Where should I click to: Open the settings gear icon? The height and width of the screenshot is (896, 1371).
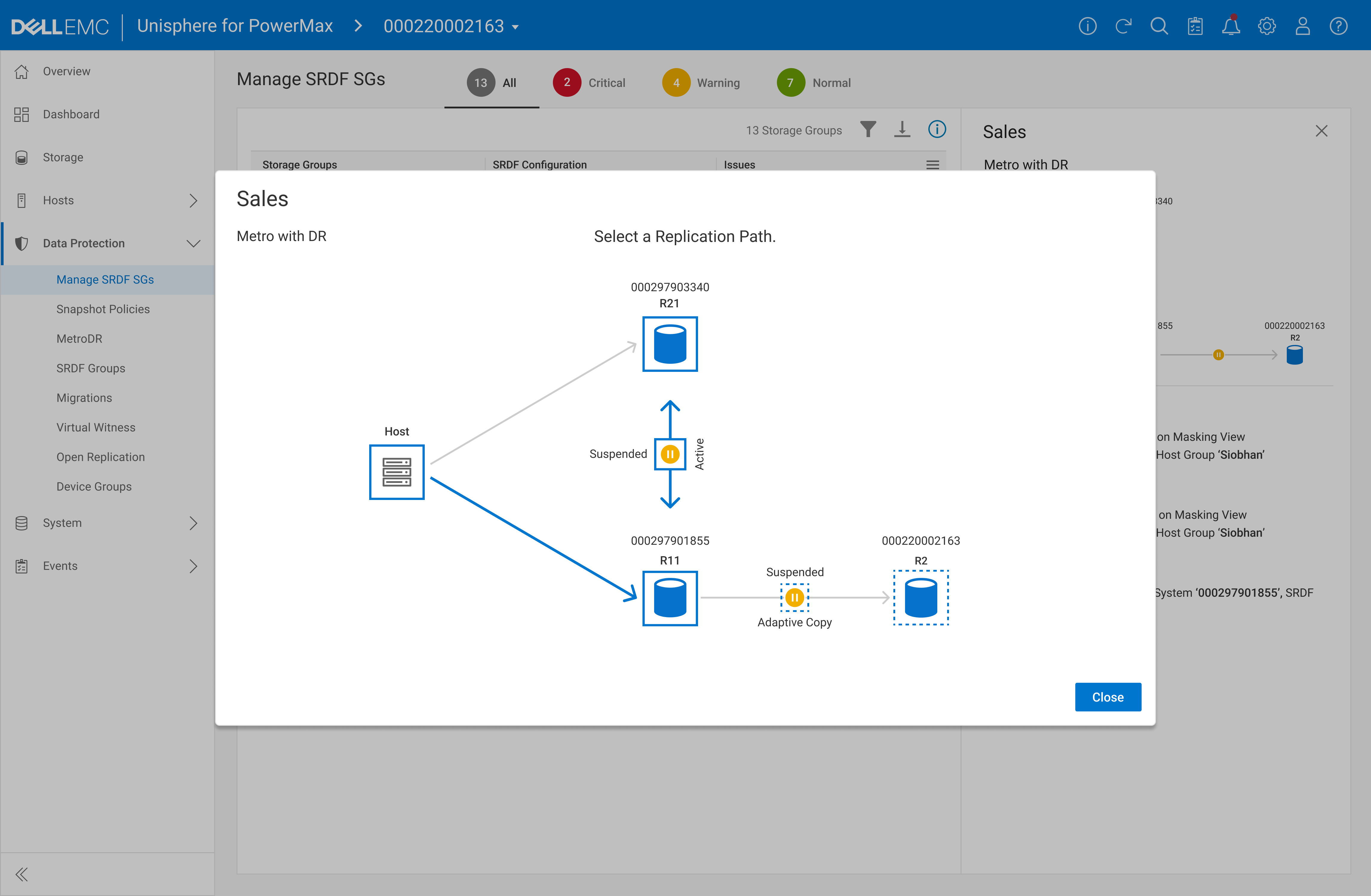tap(1266, 27)
